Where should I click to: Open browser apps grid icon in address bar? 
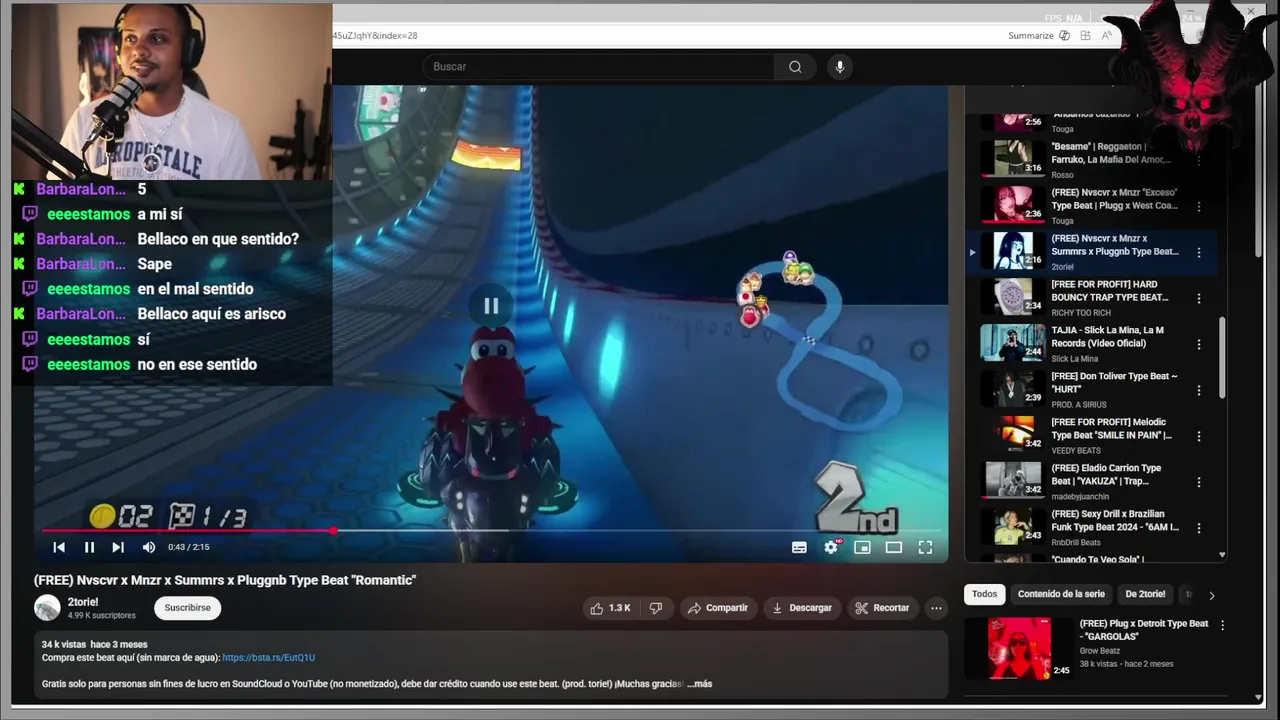pyautogui.click(x=1086, y=36)
